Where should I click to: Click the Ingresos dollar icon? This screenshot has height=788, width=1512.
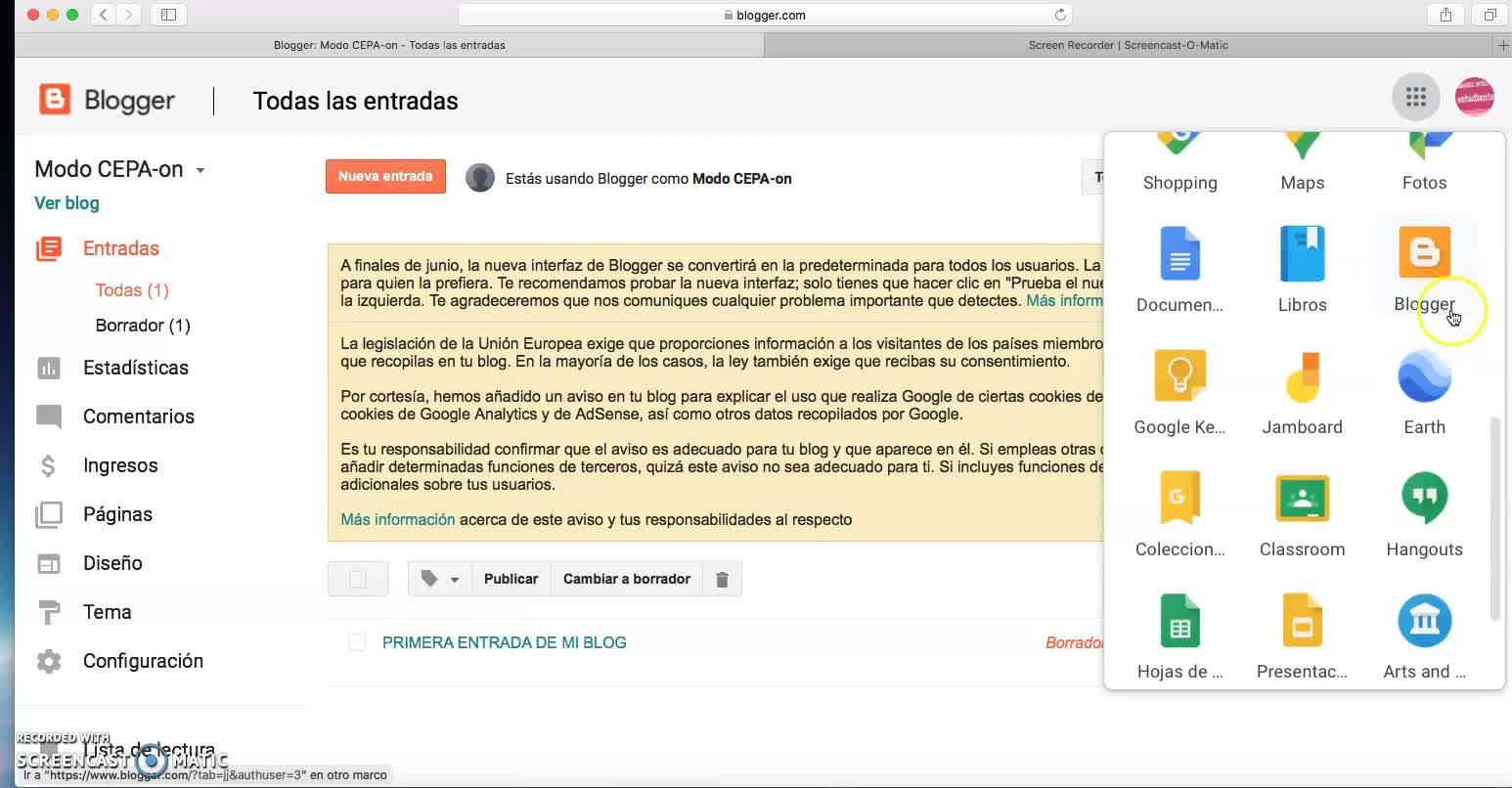pos(49,465)
